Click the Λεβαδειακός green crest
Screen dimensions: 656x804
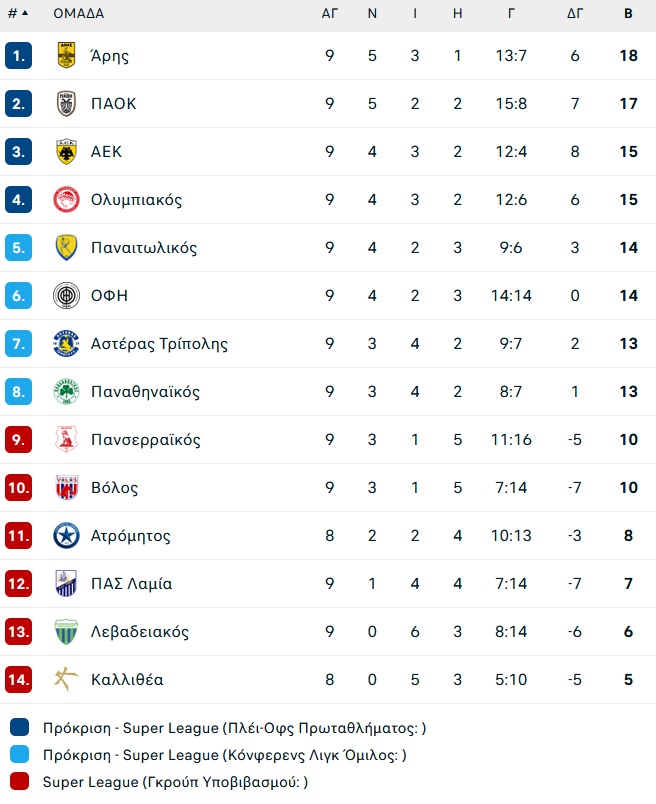click(x=66, y=631)
